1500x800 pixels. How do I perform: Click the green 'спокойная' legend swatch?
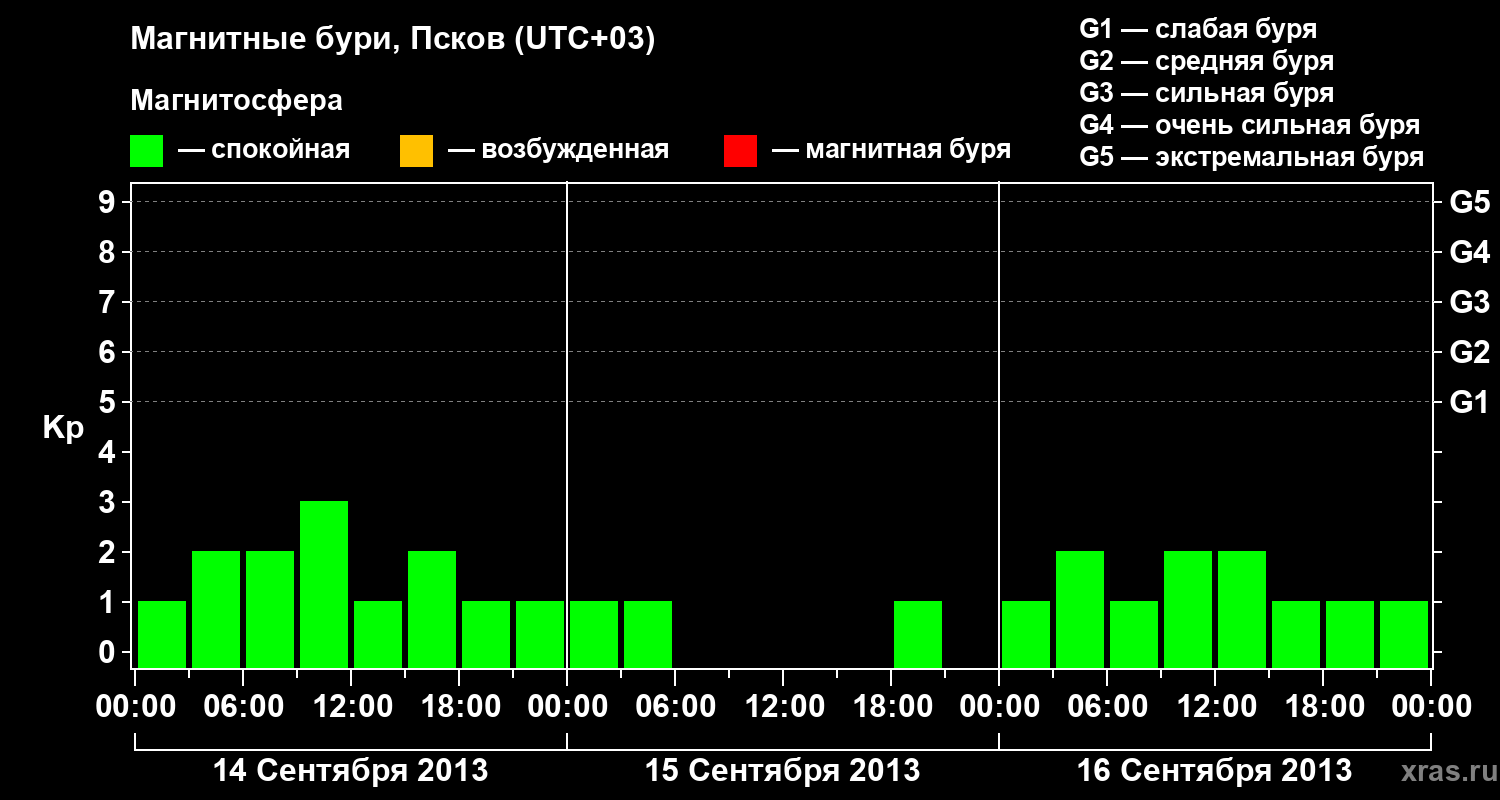(x=147, y=151)
